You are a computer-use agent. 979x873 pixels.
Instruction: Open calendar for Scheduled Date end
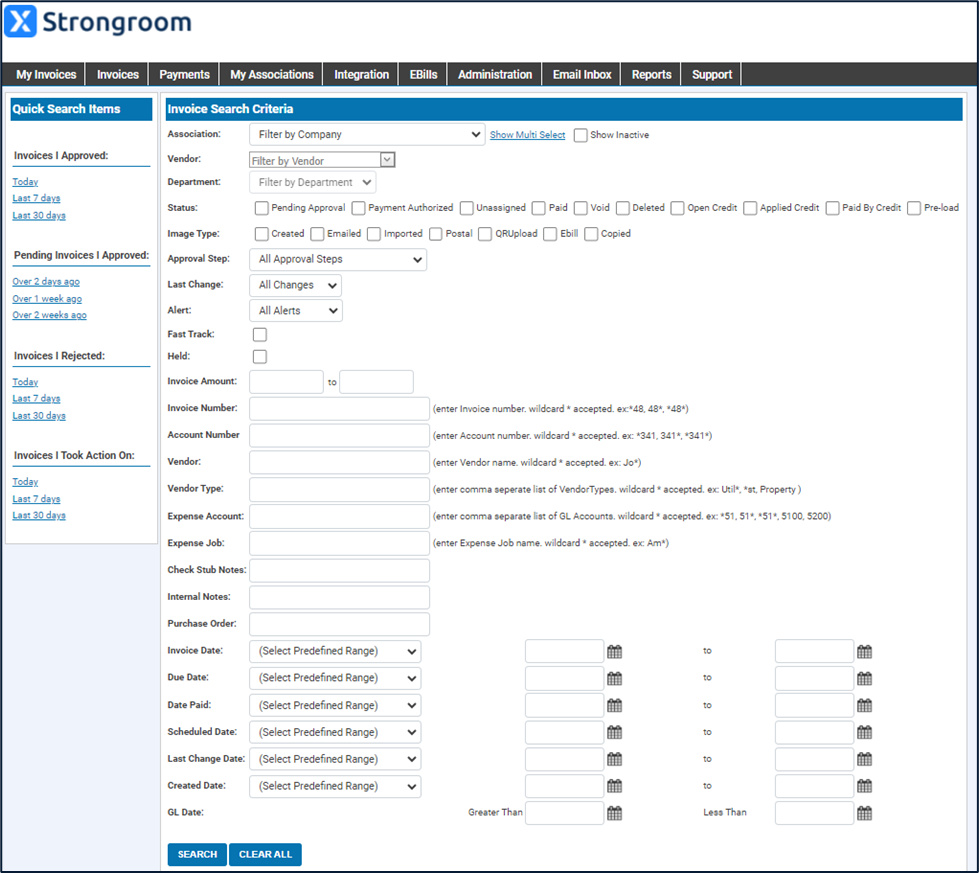click(x=864, y=732)
